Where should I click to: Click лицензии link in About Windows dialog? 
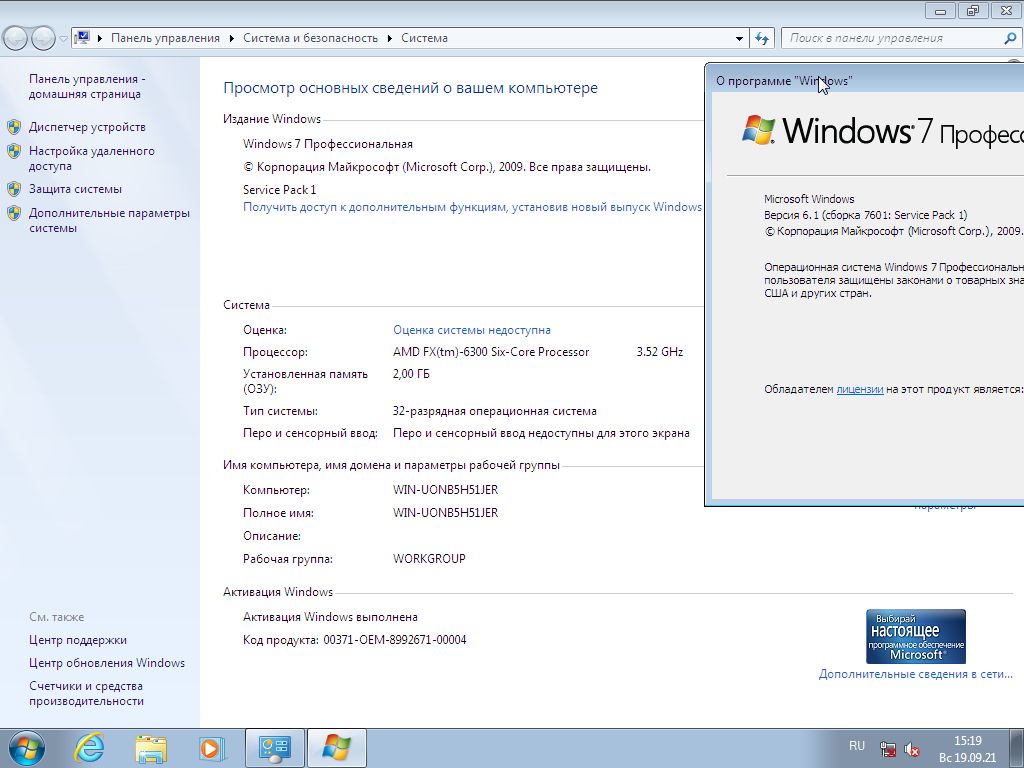pos(859,389)
